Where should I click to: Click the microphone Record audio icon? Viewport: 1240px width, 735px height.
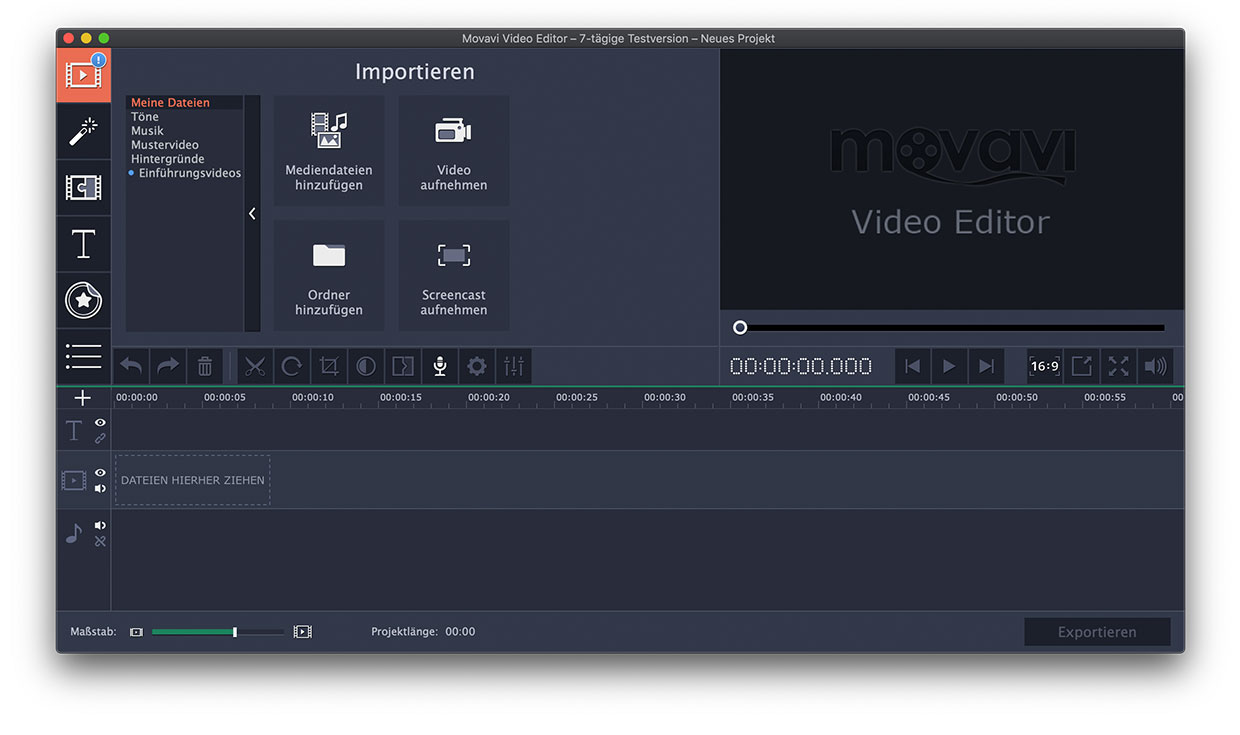click(x=440, y=366)
